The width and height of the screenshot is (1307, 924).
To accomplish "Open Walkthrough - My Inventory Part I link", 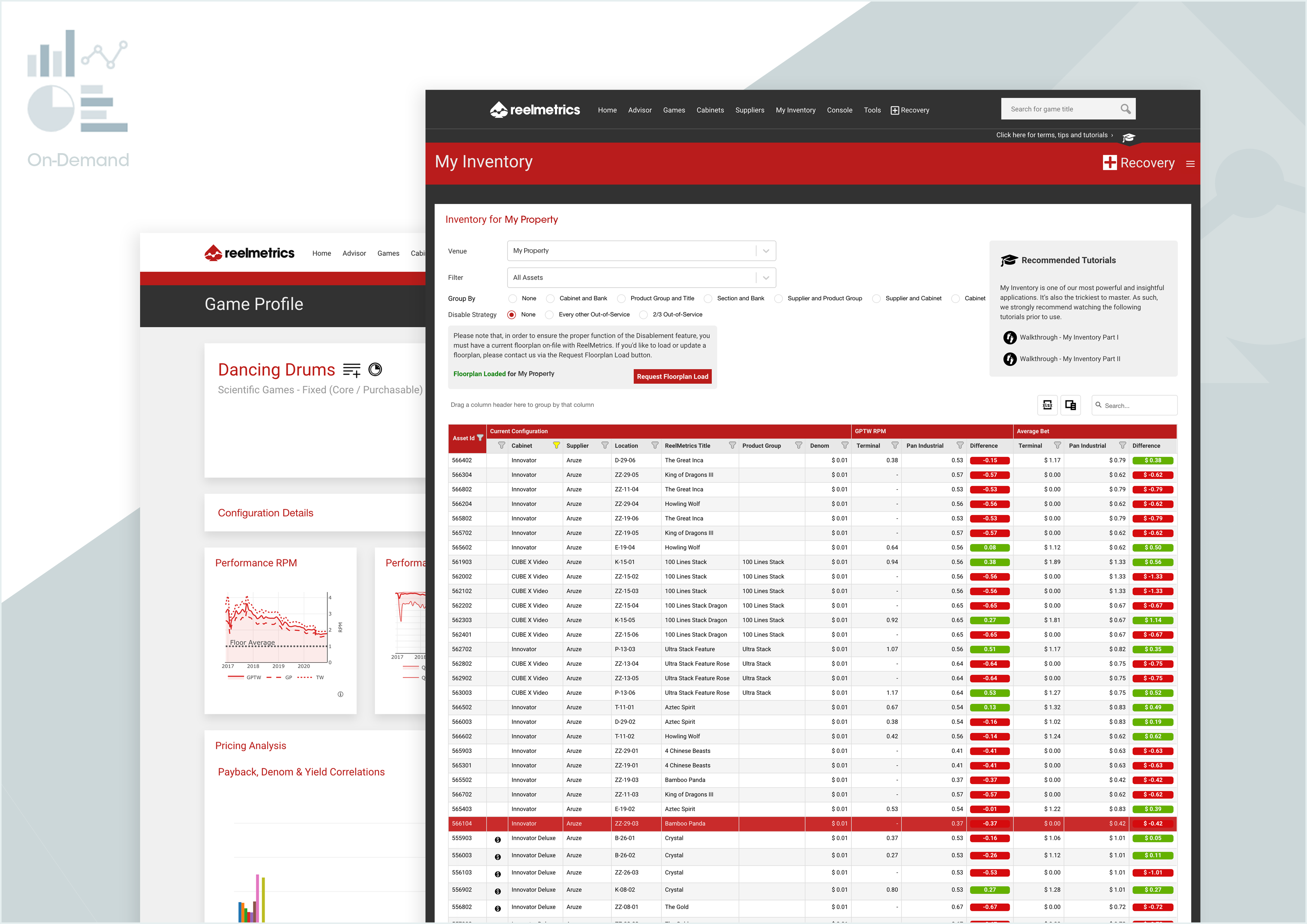I will 1069,337.
